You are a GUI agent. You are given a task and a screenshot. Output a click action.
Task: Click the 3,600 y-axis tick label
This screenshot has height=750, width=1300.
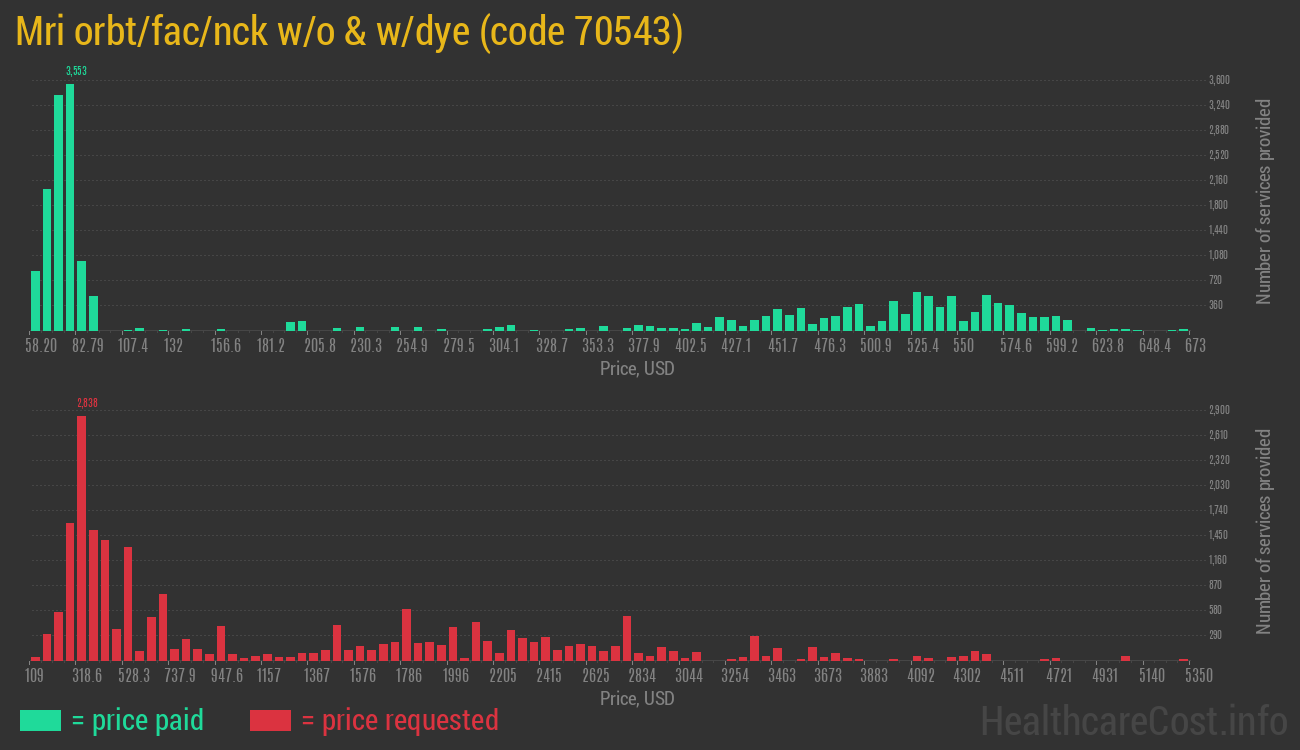coord(1218,80)
